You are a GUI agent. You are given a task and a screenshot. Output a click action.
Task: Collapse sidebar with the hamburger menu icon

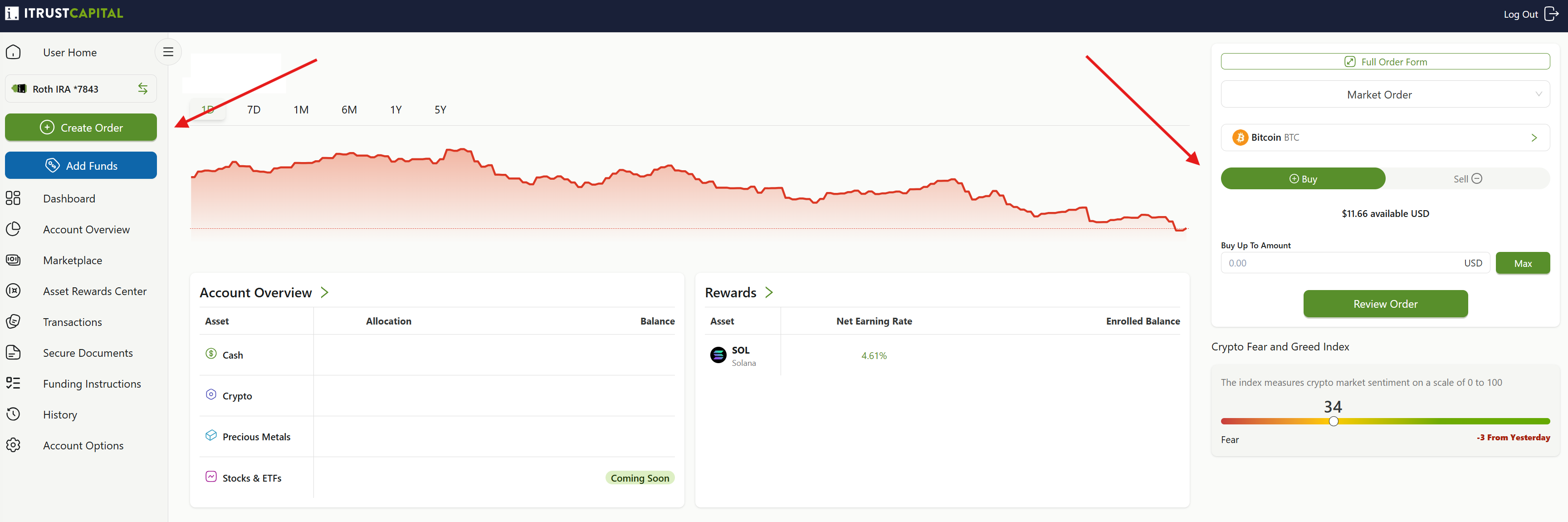click(168, 52)
